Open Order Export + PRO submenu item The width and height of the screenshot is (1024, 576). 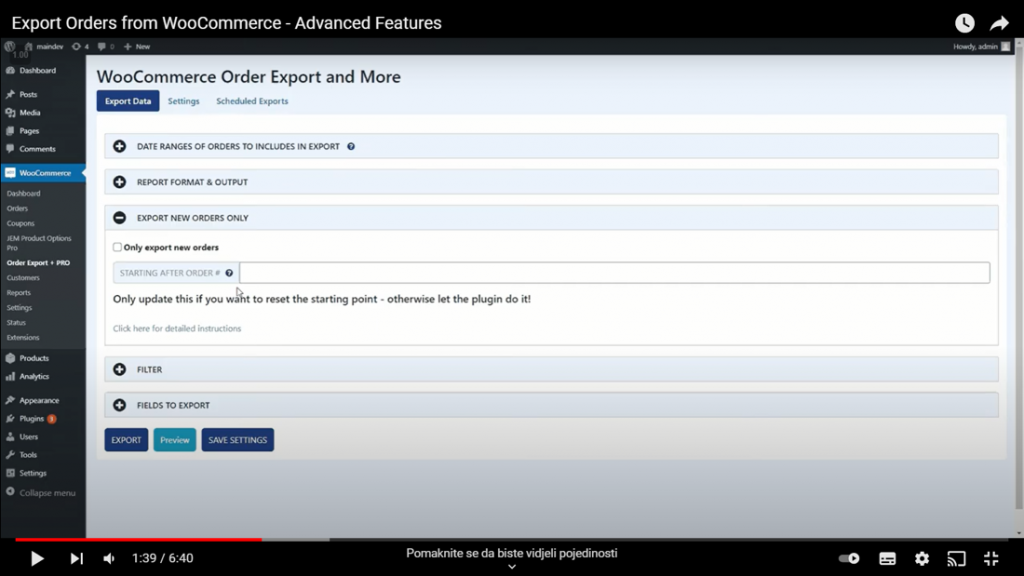39,263
